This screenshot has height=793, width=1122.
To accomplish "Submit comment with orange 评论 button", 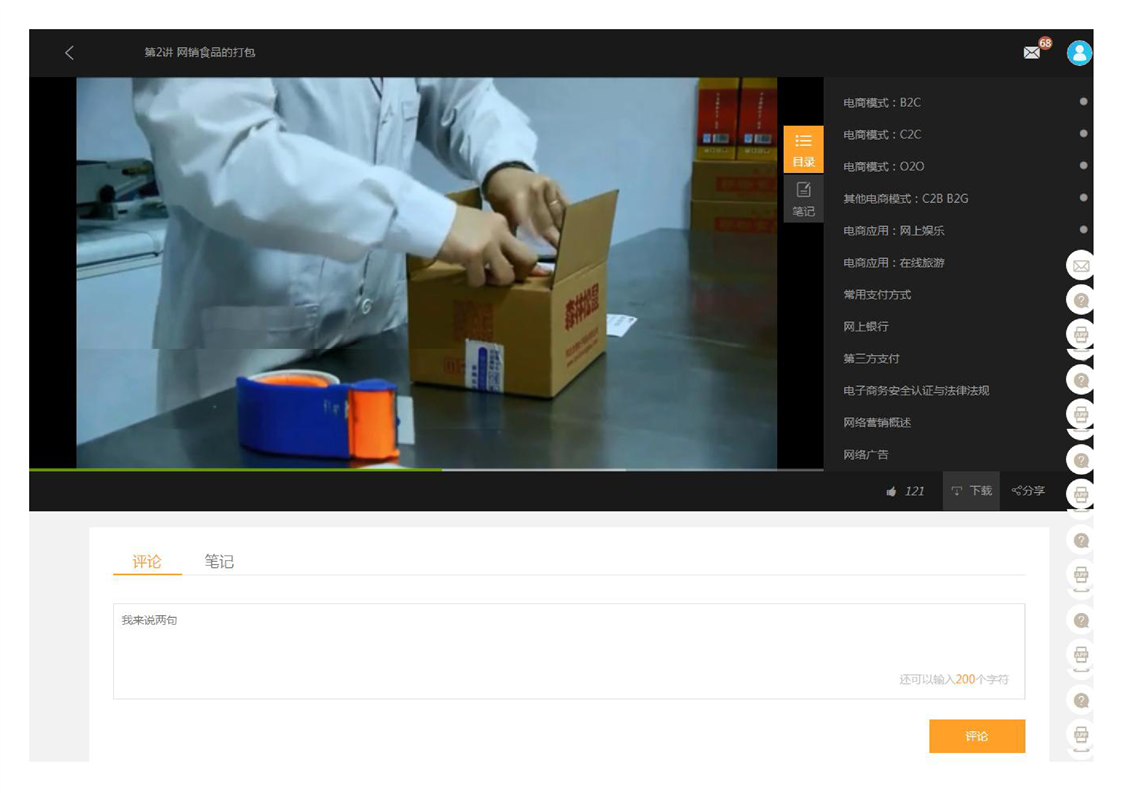I will coord(976,736).
